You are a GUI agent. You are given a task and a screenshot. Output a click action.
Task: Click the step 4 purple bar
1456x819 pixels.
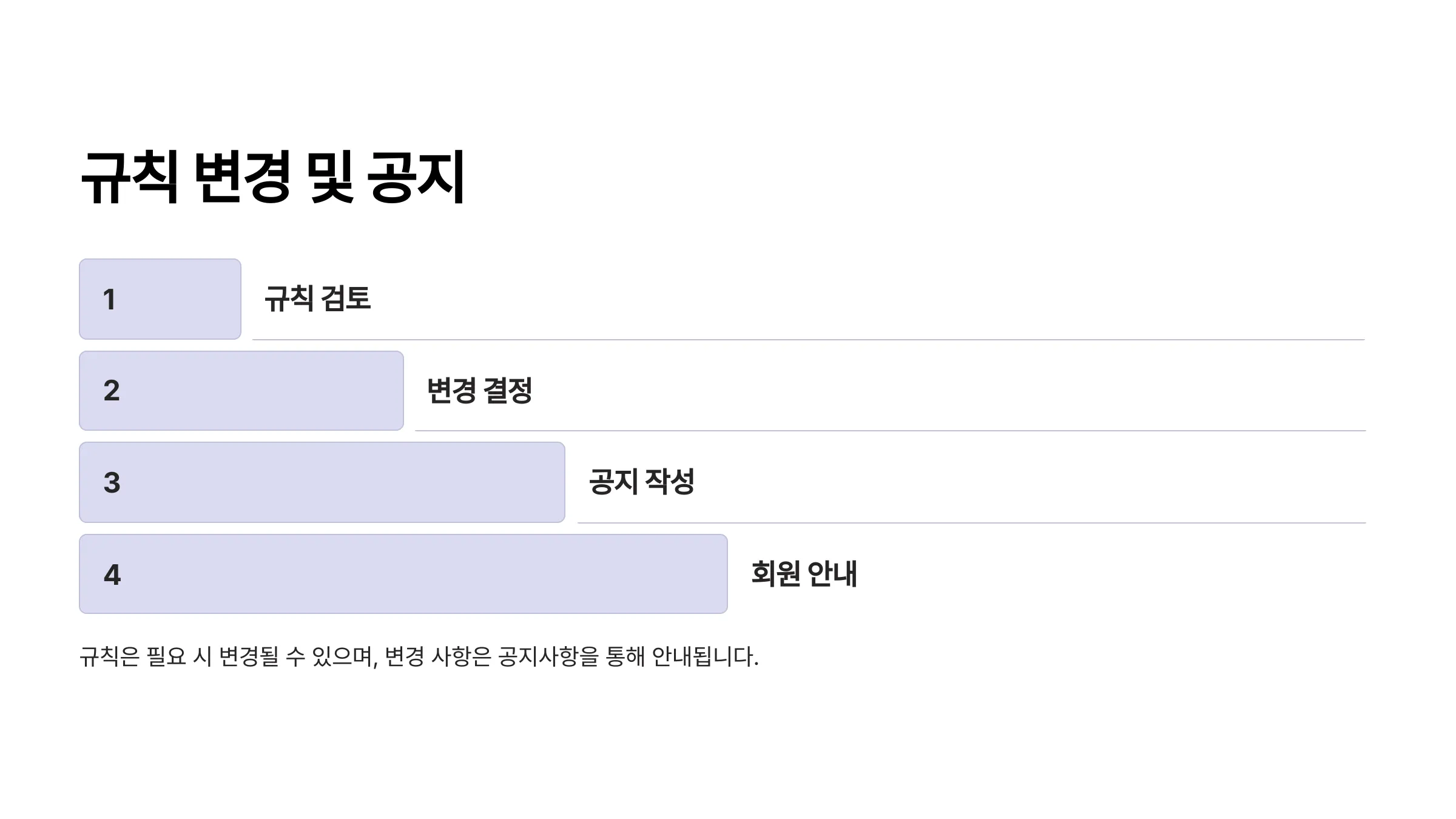click(403, 574)
